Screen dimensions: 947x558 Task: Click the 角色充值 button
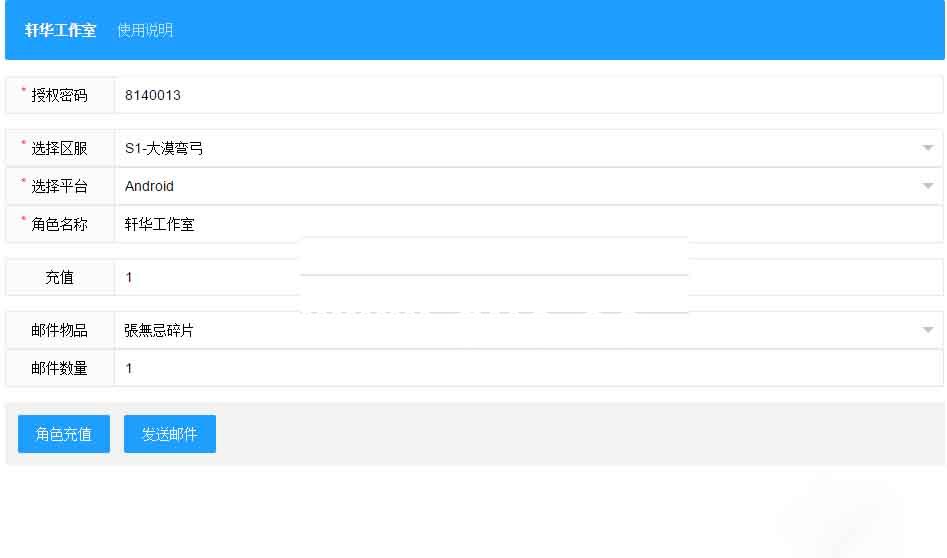click(64, 434)
